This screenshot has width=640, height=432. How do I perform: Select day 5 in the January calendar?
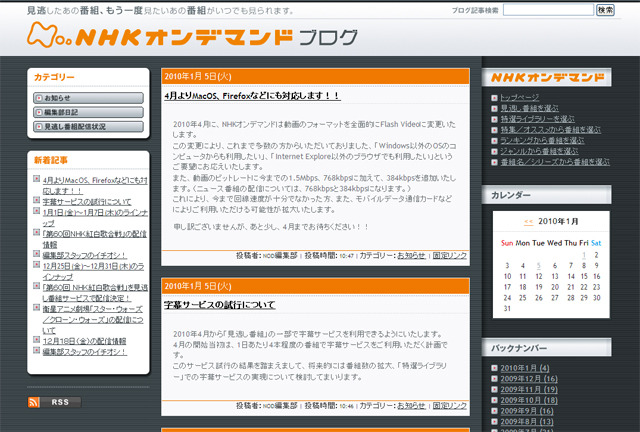point(539,266)
